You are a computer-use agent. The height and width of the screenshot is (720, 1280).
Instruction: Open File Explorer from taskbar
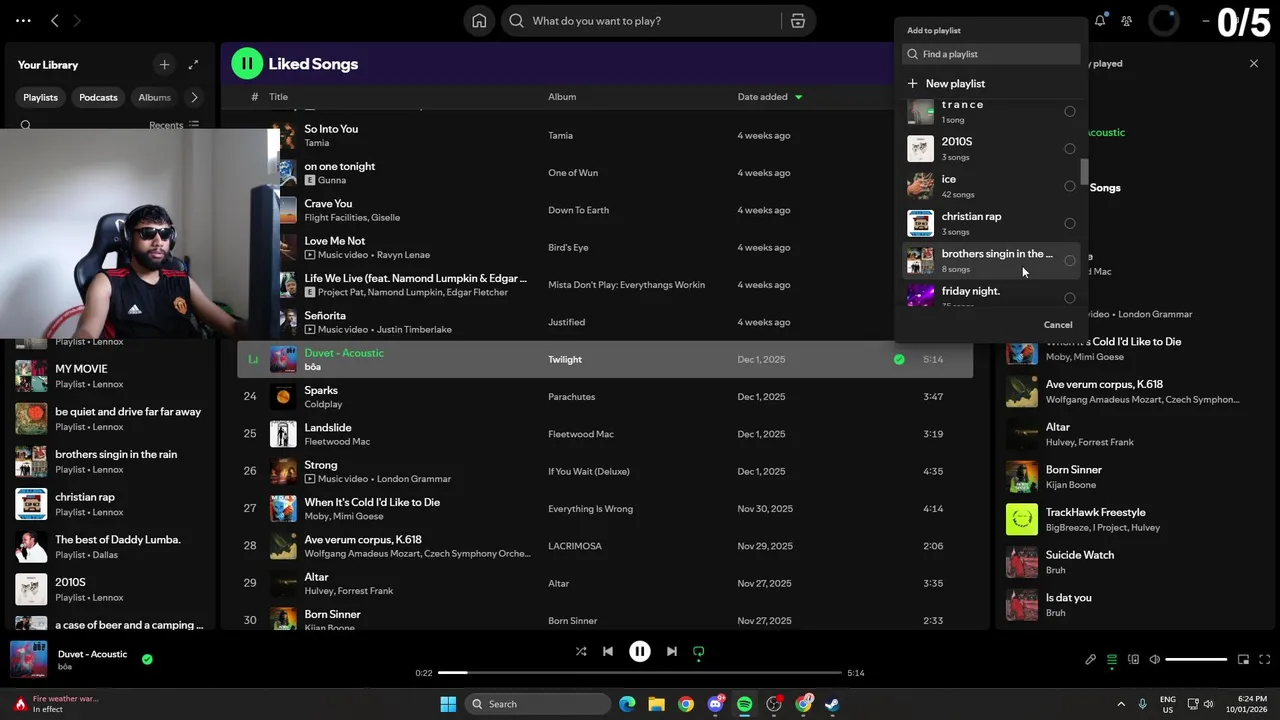(656, 704)
